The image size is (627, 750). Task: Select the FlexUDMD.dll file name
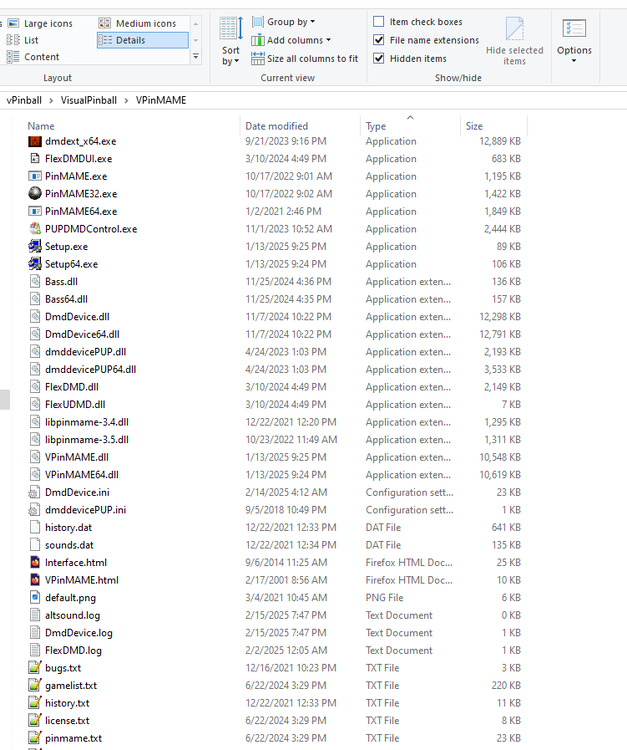pyautogui.click(x=75, y=405)
